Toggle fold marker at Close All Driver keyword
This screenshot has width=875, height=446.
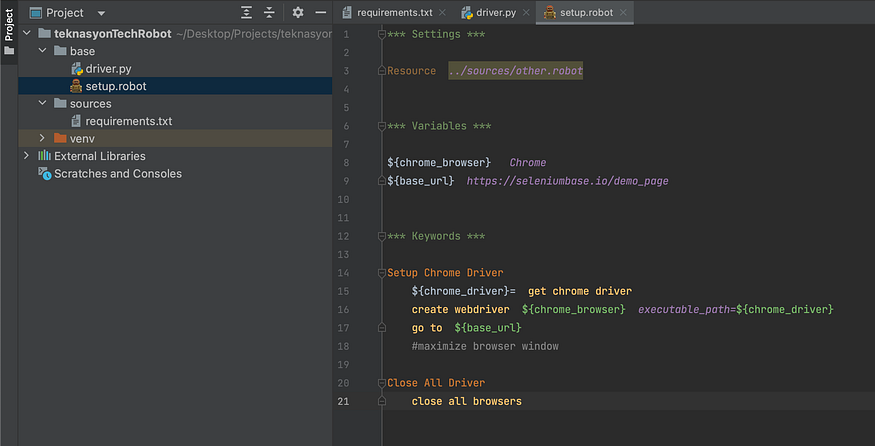381,383
